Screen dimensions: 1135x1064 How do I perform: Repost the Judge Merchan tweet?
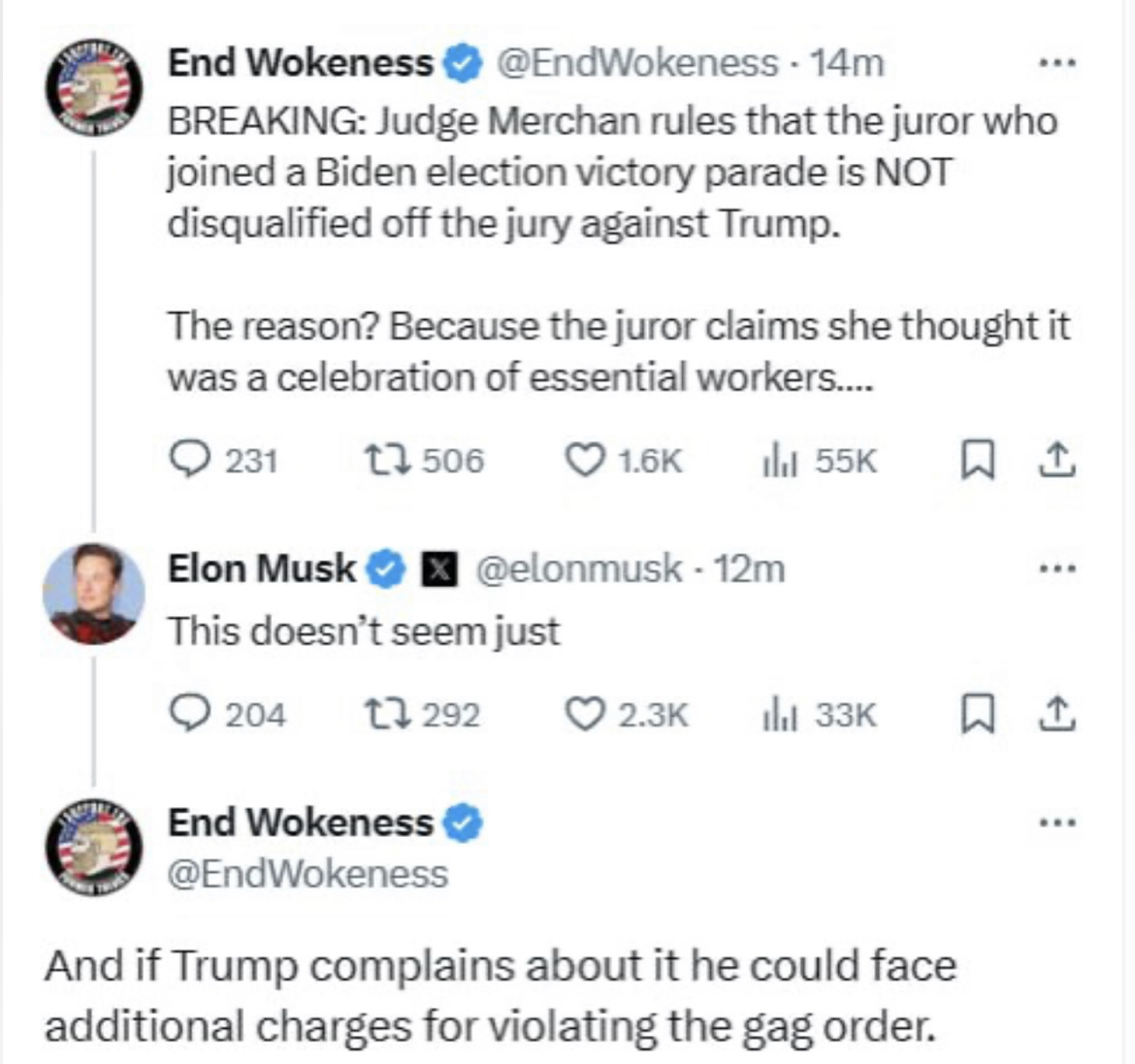(377, 459)
